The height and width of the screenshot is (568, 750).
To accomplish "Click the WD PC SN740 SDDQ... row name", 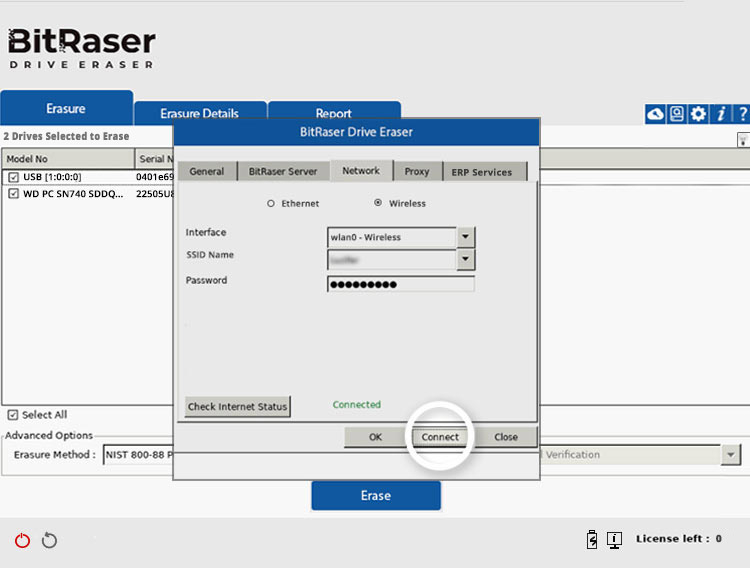I will (x=73, y=194).
